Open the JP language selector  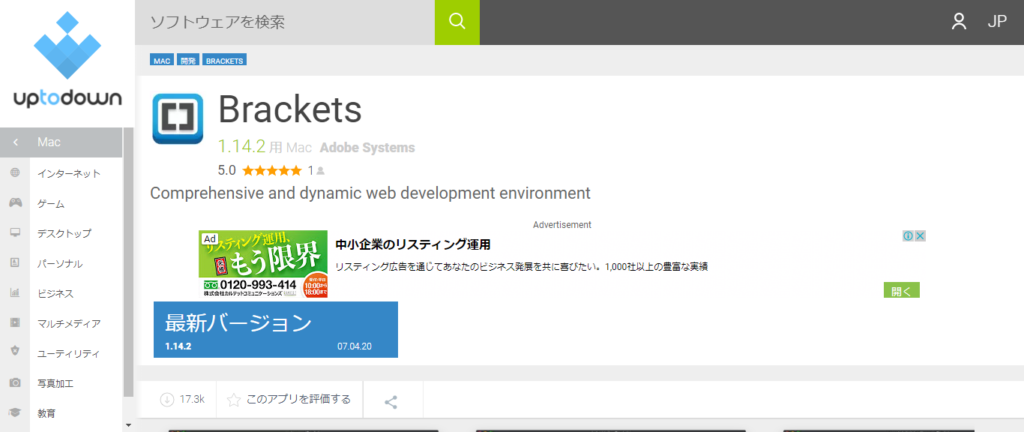pos(997,22)
